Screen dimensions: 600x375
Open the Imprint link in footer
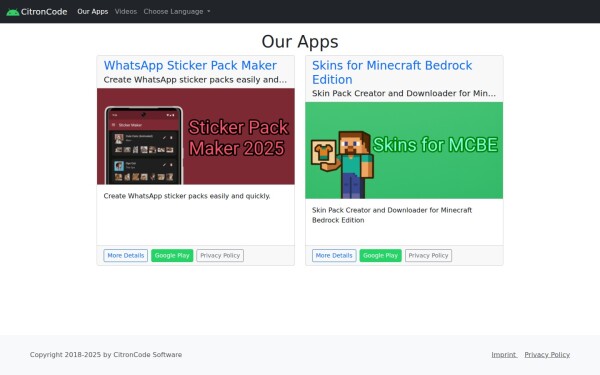point(504,355)
